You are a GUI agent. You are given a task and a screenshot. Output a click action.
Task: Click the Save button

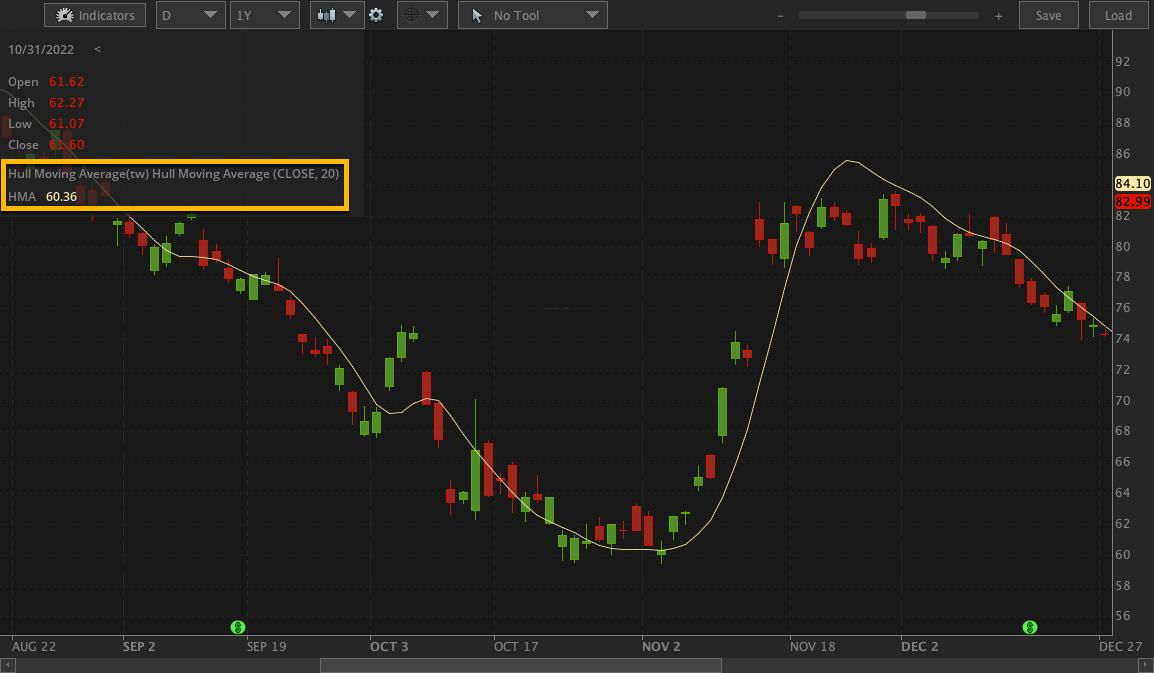pos(1048,15)
